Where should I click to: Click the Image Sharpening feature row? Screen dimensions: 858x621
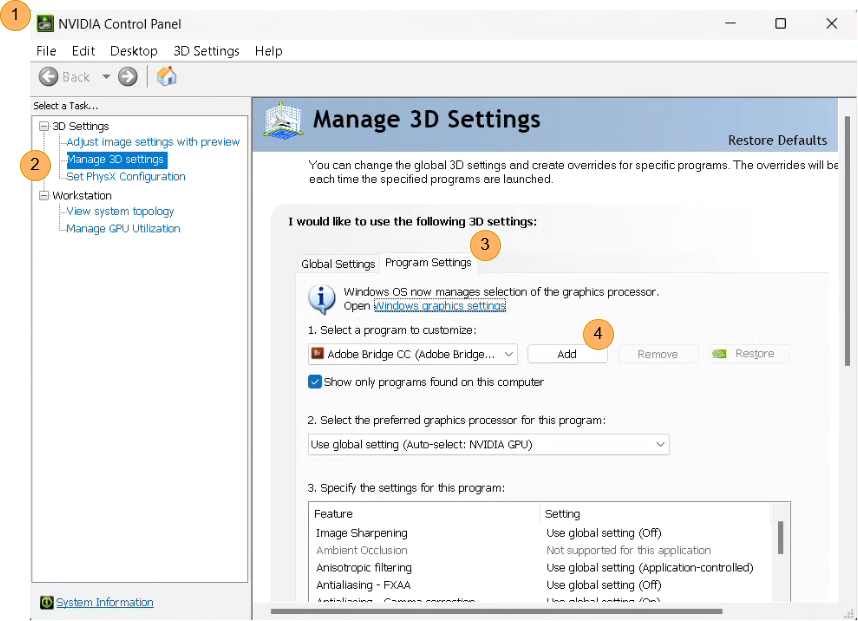coord(361,533)
